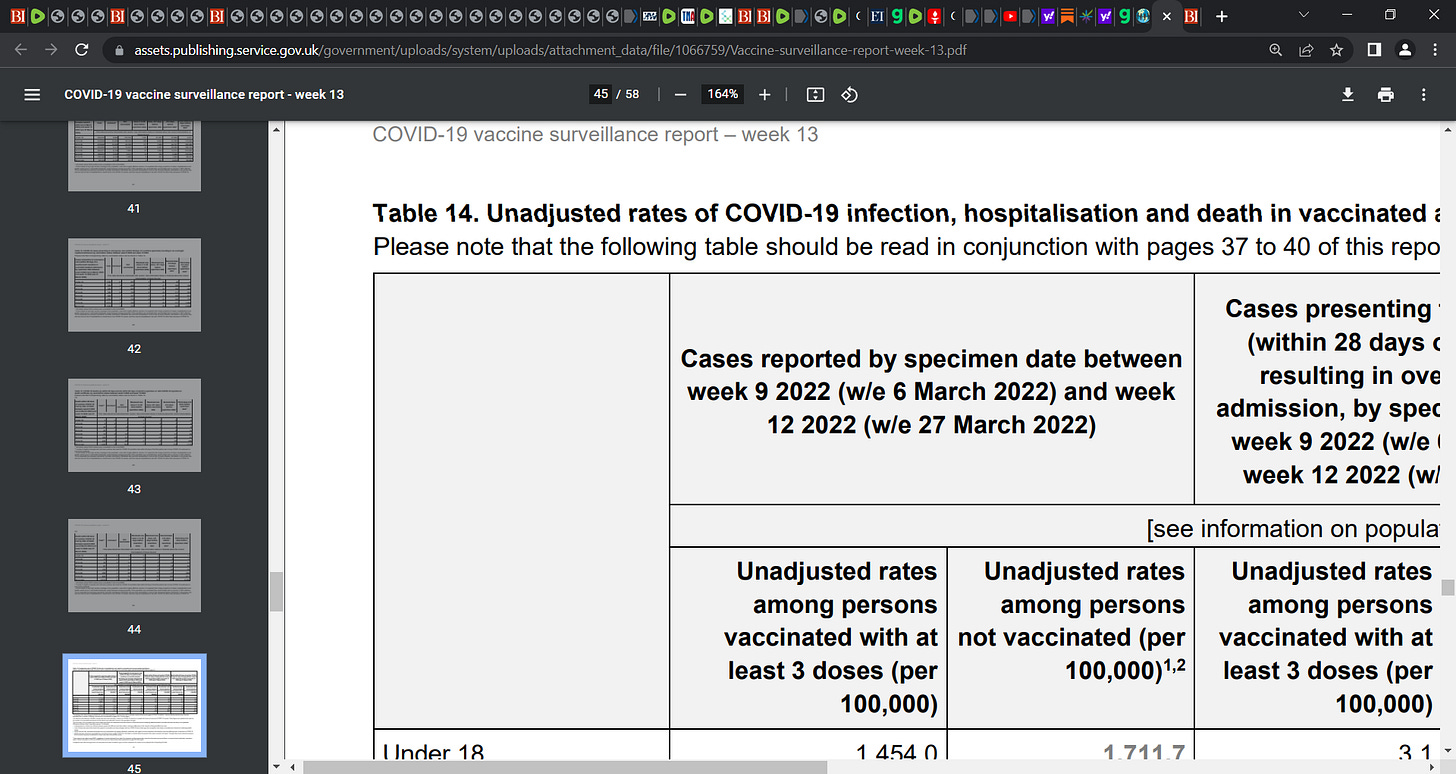Select the page 43 thumbnail
Viewport: 1456px width, 774px height.
(x=134, y=425)
